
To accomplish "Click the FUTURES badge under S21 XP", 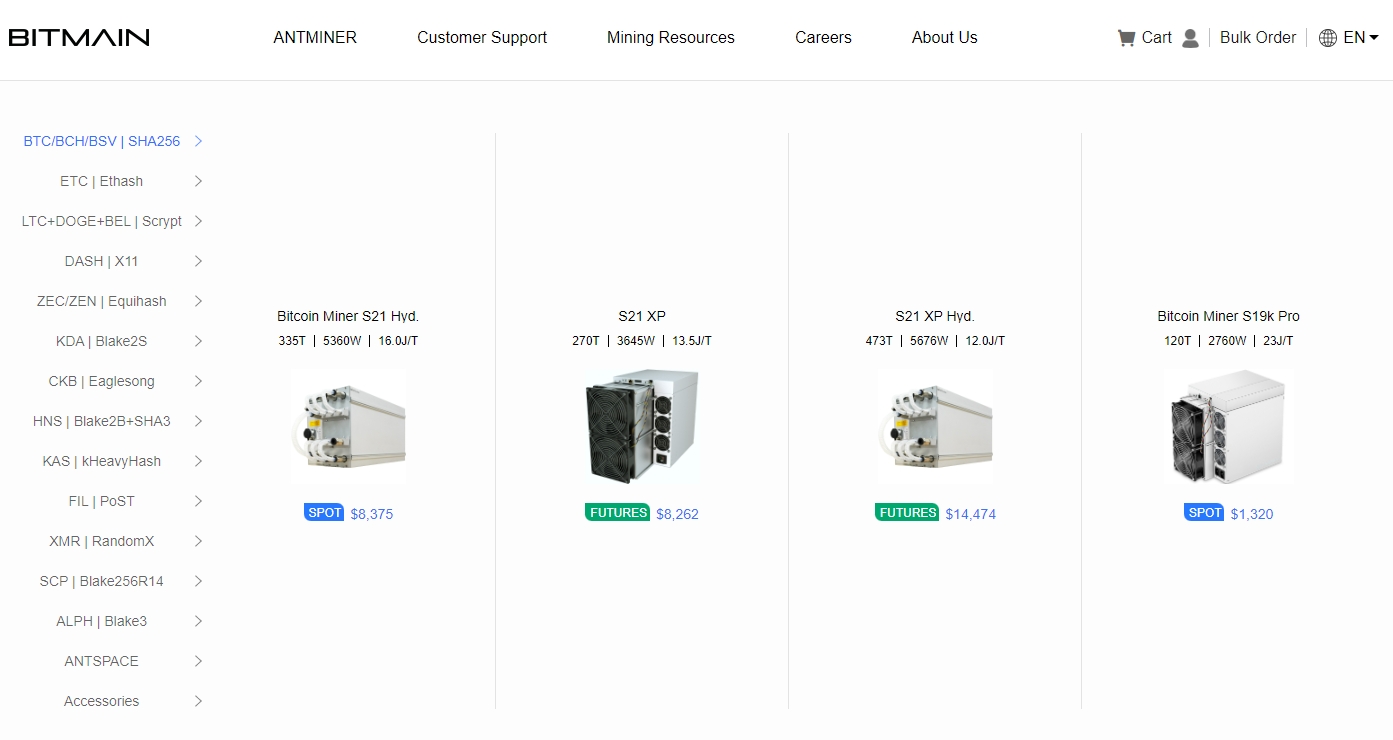I will click(618, 513).
